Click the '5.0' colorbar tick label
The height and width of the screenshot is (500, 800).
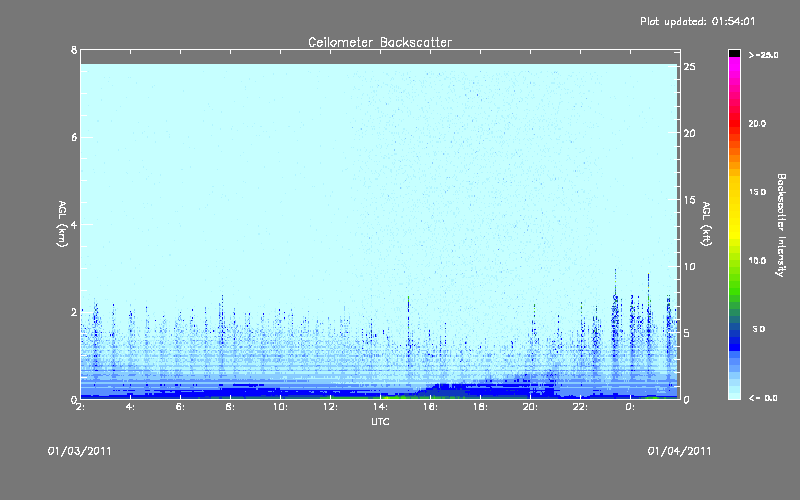[759, 329]
